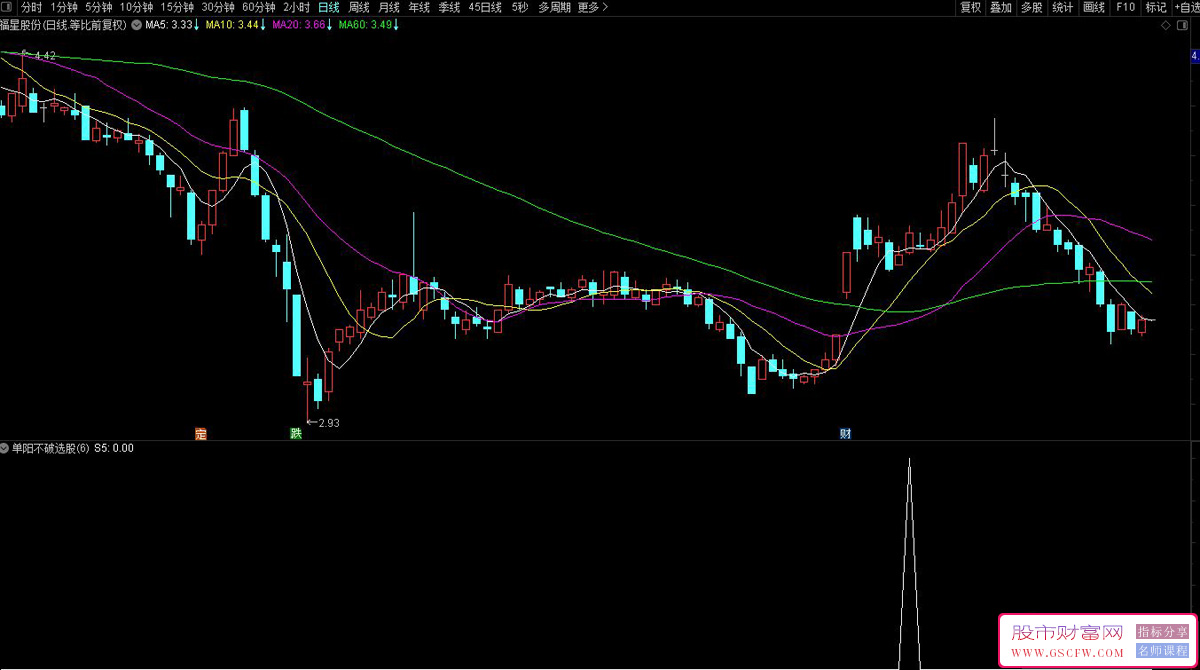Switch to 周线 weekly chart
The height and width of the screenshot is (670, 1200).
[359, 7]
